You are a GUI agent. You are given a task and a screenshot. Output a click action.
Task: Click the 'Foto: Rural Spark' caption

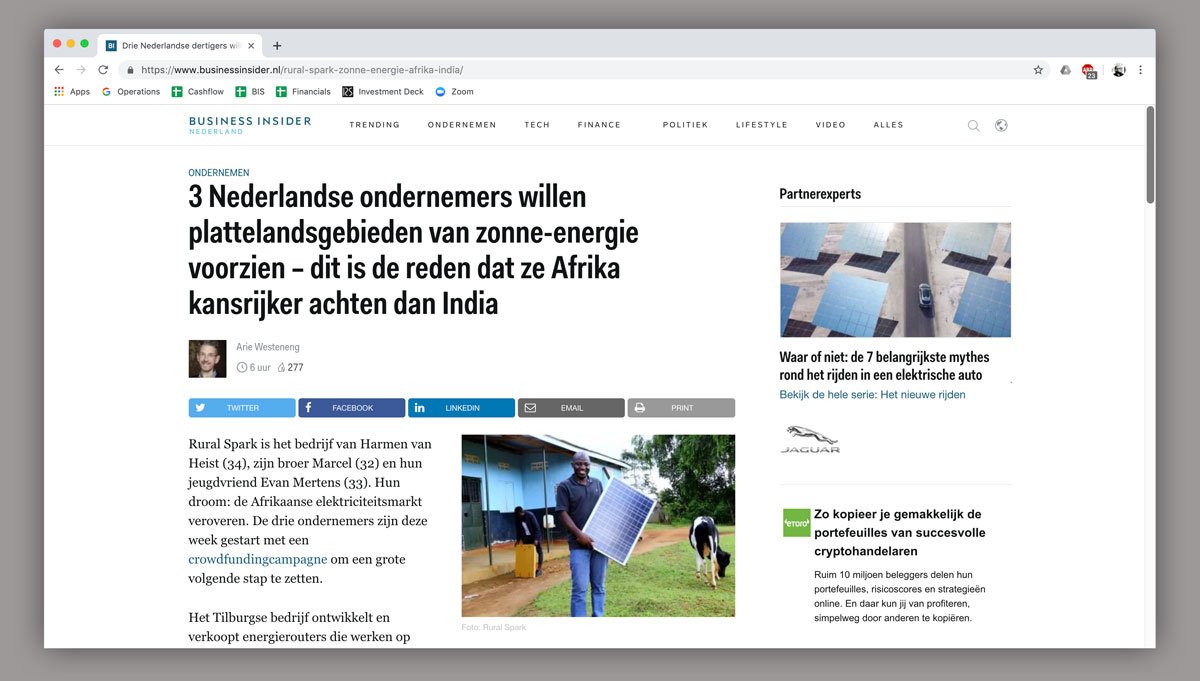click(x=494, y=627)
